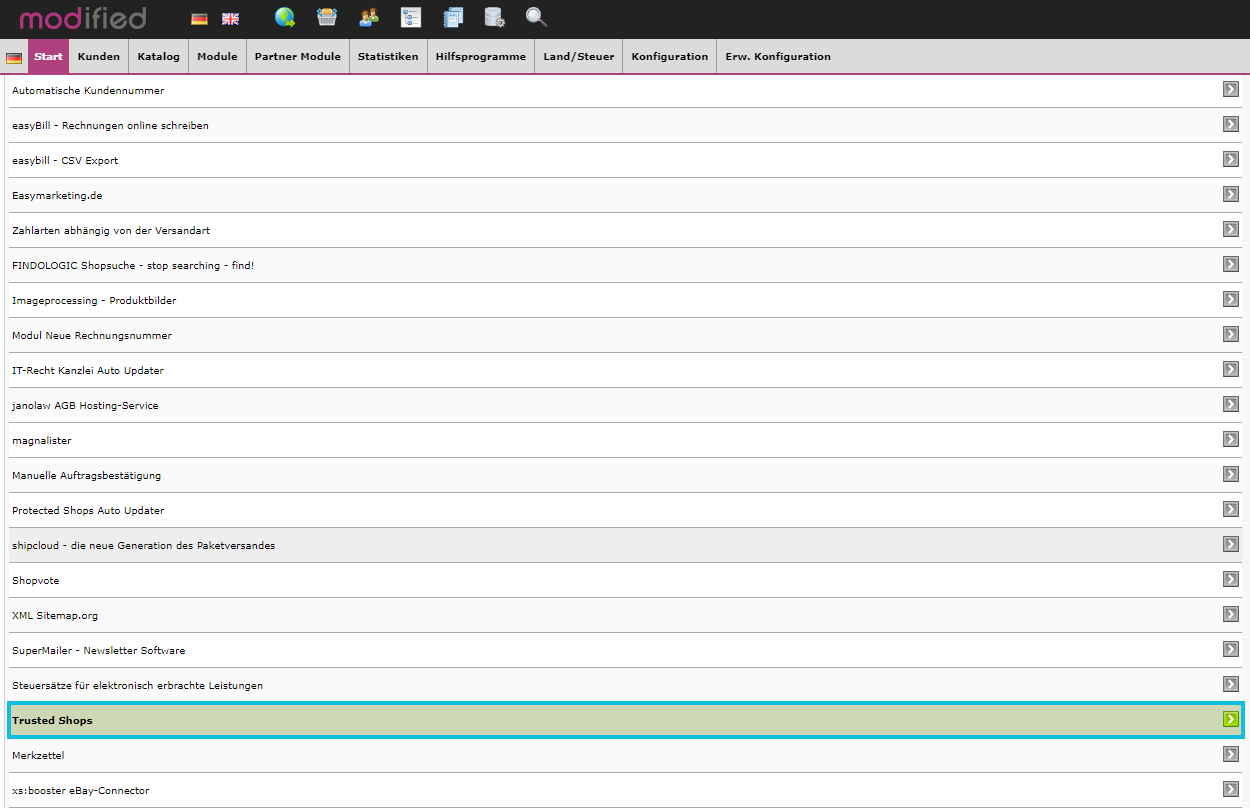Click the arrow icon for Modul Neue Rechnungsnummer

coord(1231,334)
